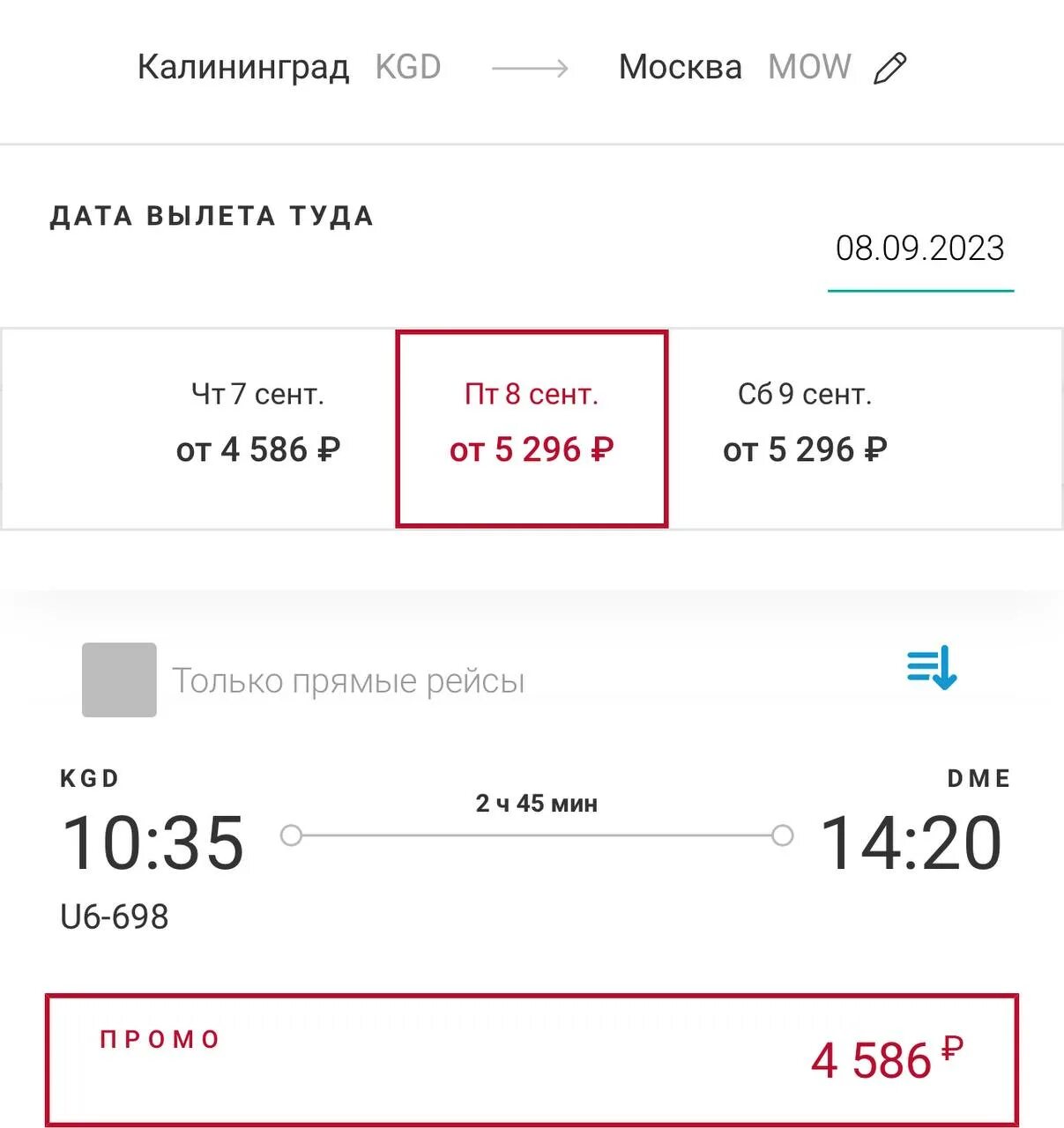
Task: Click the arrow between the cities
Action: (530, 68)
